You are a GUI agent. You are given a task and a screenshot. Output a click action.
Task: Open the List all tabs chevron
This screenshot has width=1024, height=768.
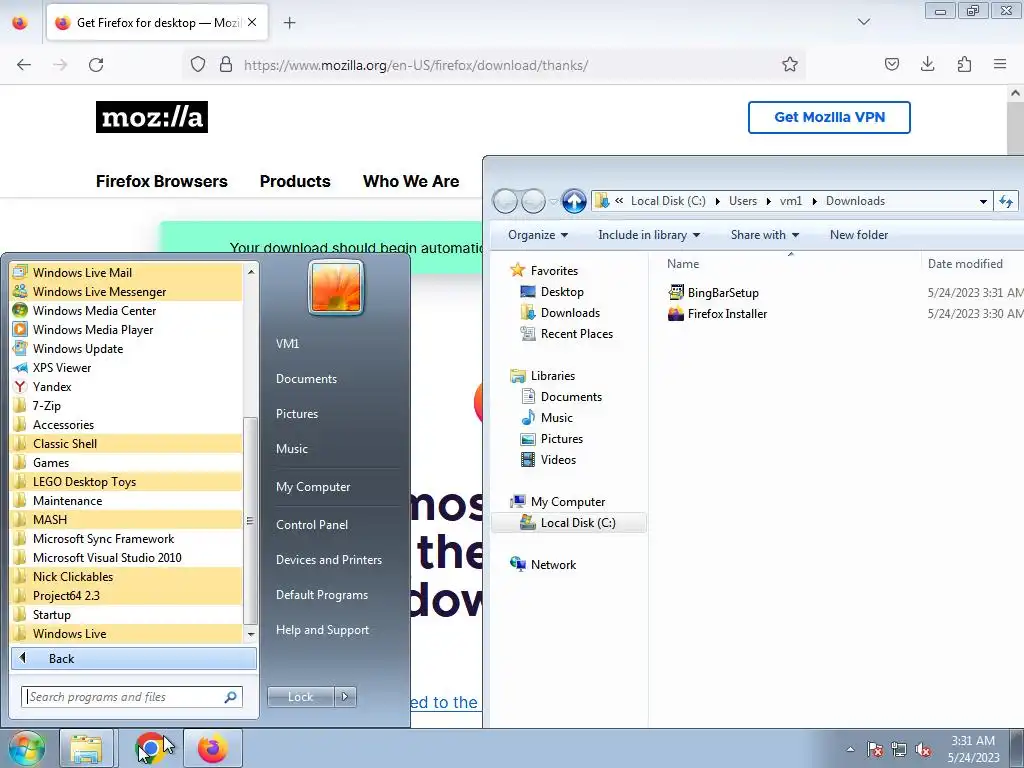(x=864, y=22)
